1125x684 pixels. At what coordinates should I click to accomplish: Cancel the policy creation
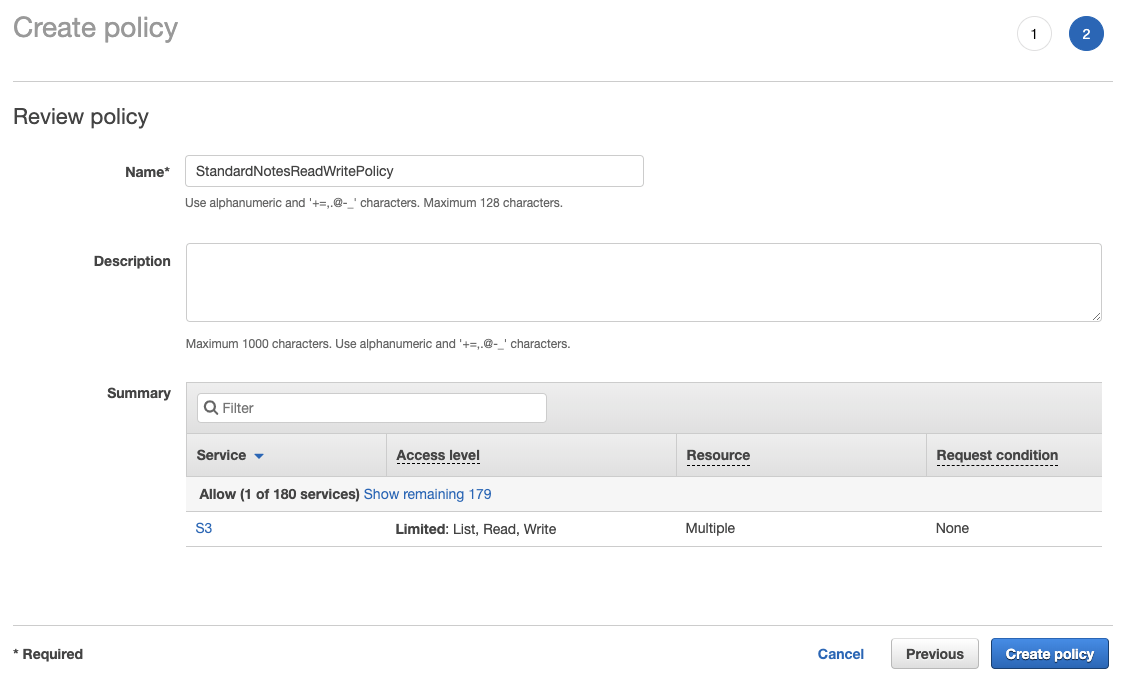click(x=840, y=654)
